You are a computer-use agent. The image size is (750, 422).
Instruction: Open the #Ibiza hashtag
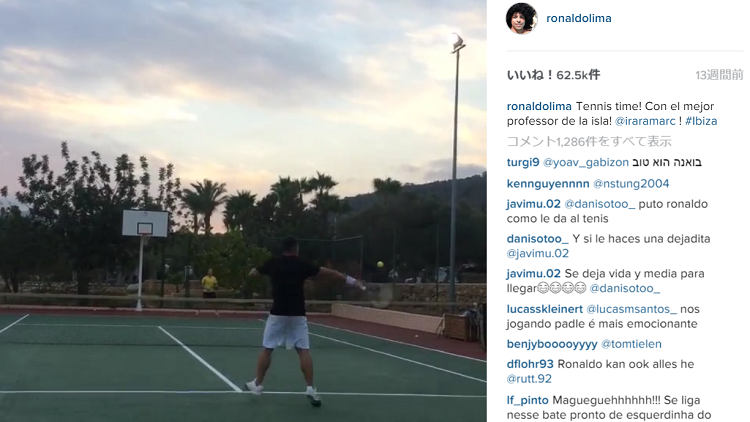point(701,121)
